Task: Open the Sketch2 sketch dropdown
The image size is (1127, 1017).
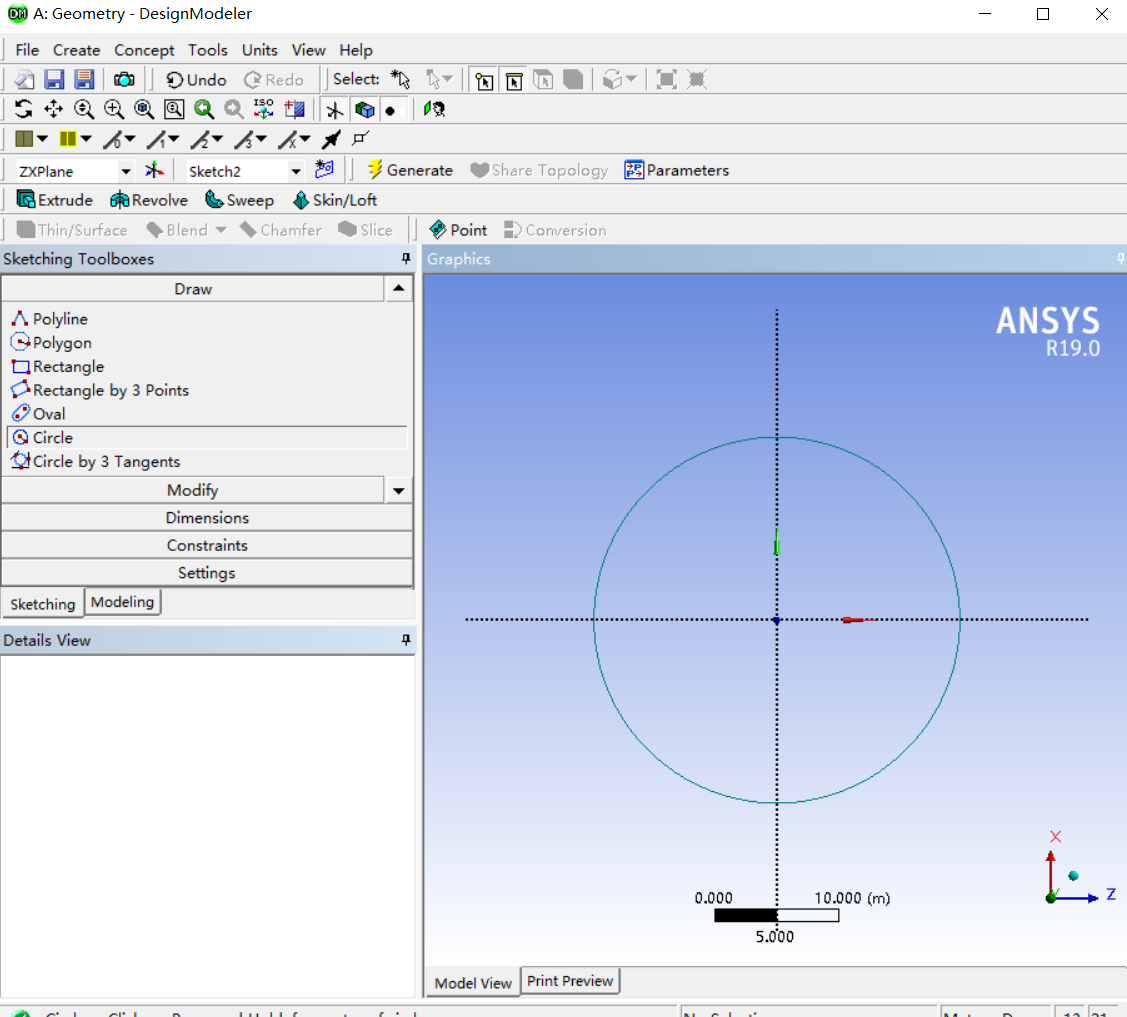Action: point(295,171)
